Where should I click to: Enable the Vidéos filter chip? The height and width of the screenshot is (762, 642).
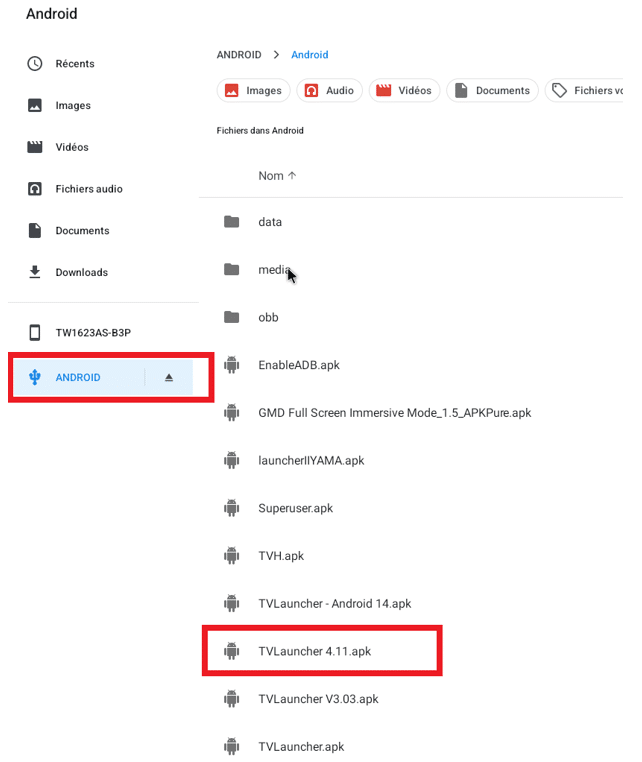(x=404, y=91)
